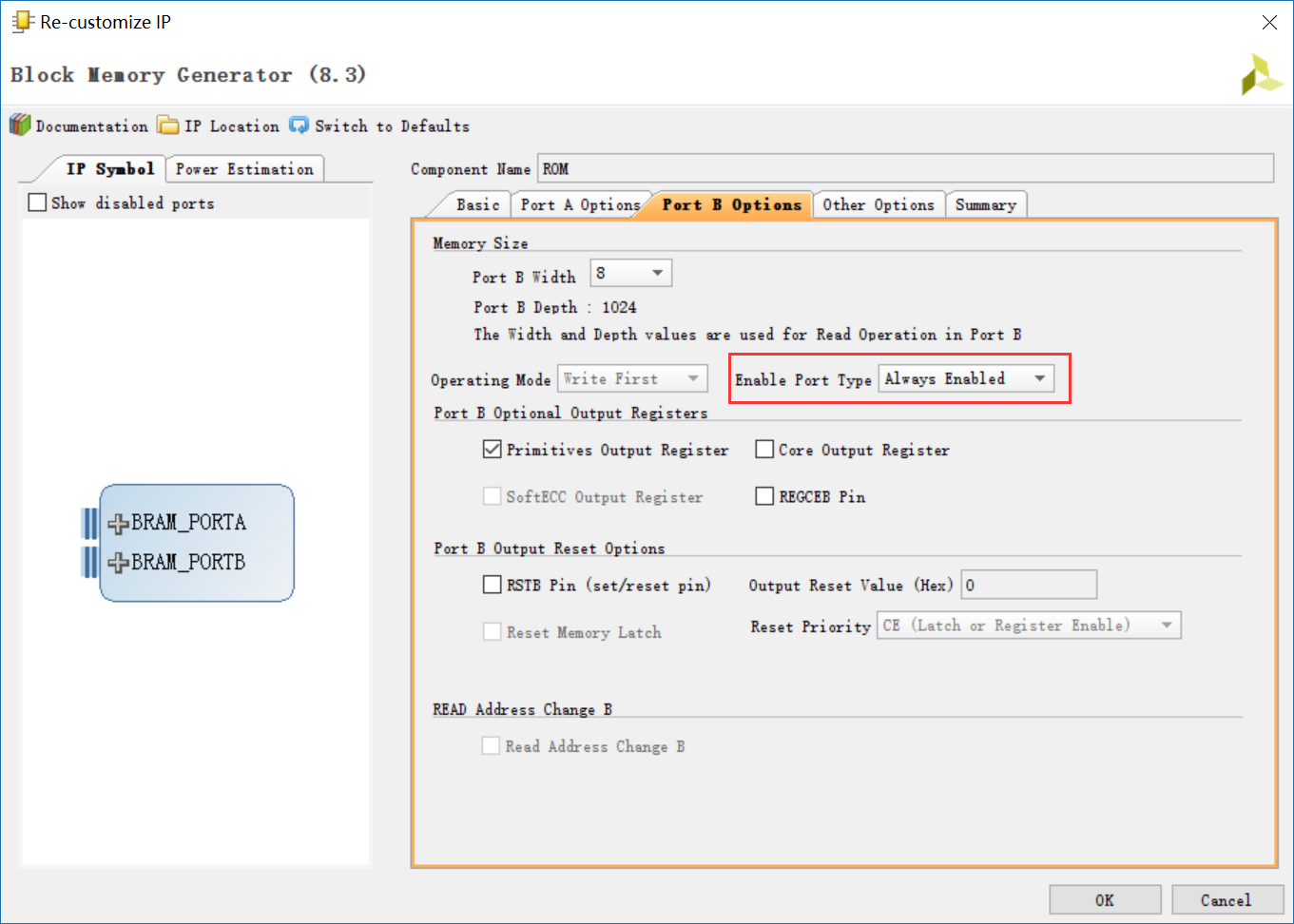
Task: Click the Component Name input field
Action: 905,168
